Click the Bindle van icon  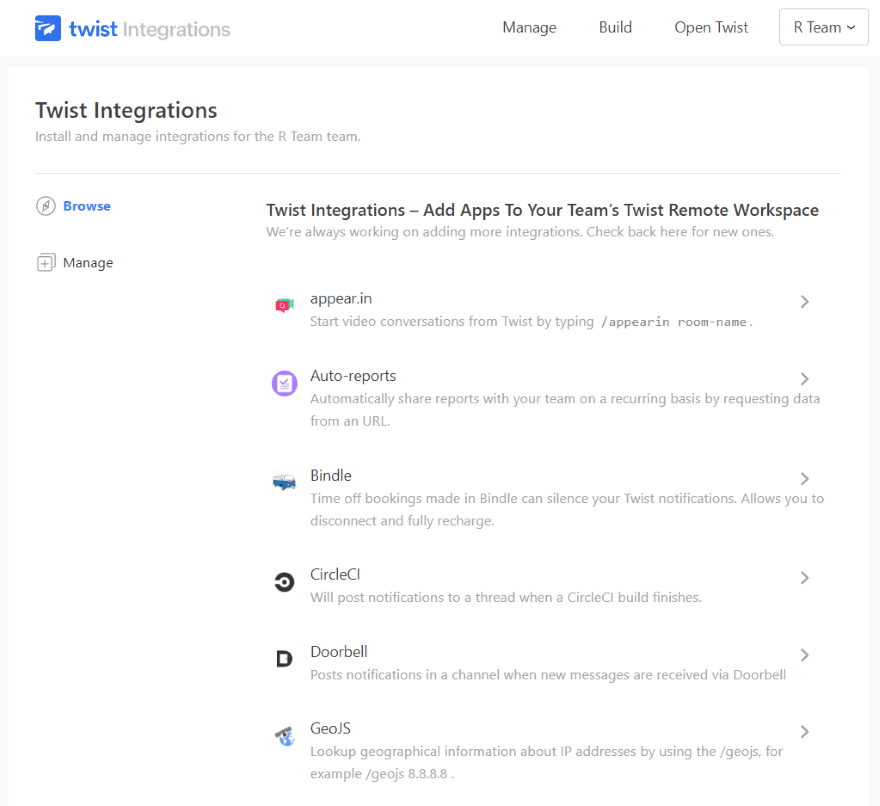pyautogui.click(x=284, y=482)
